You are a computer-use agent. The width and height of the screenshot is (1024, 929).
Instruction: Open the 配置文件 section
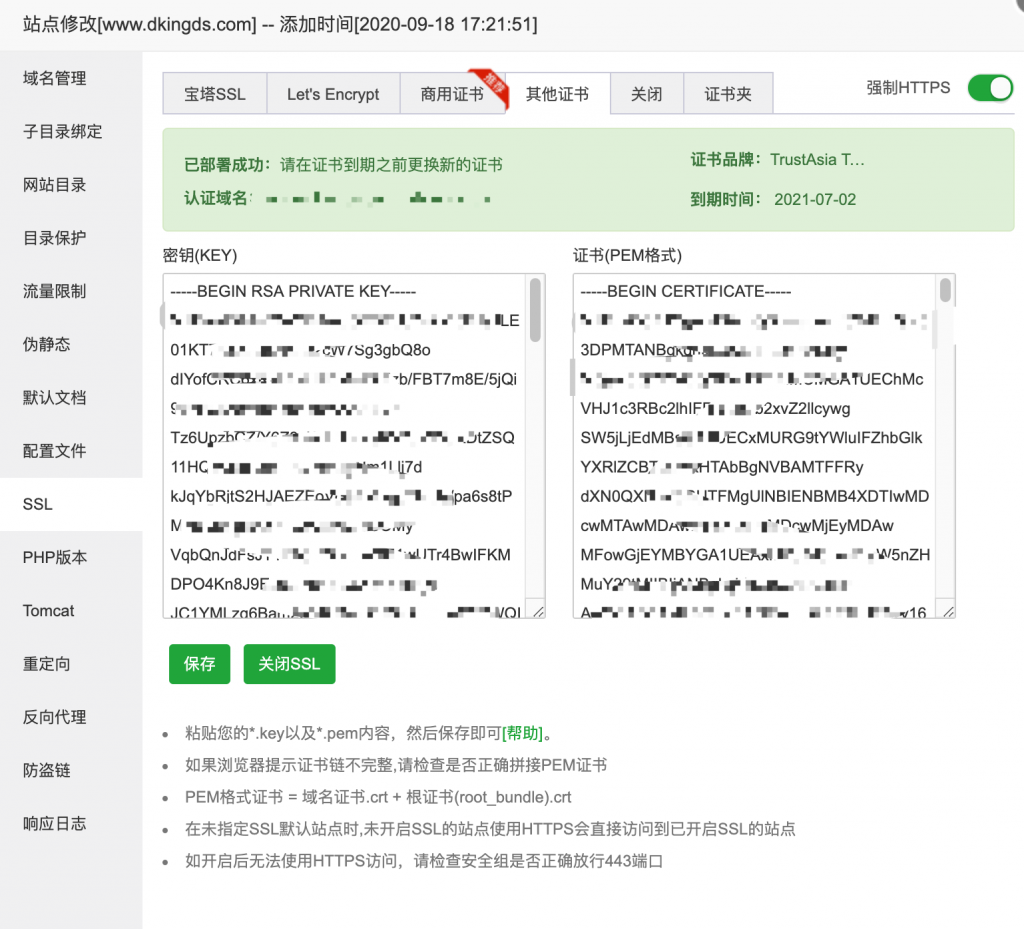pos(52,450)
